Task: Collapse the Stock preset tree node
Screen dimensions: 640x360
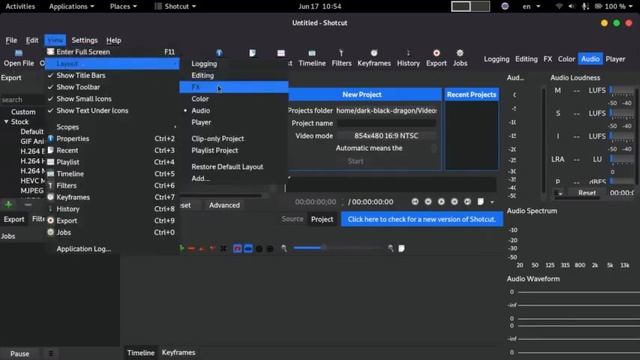Action: (6, 122)
